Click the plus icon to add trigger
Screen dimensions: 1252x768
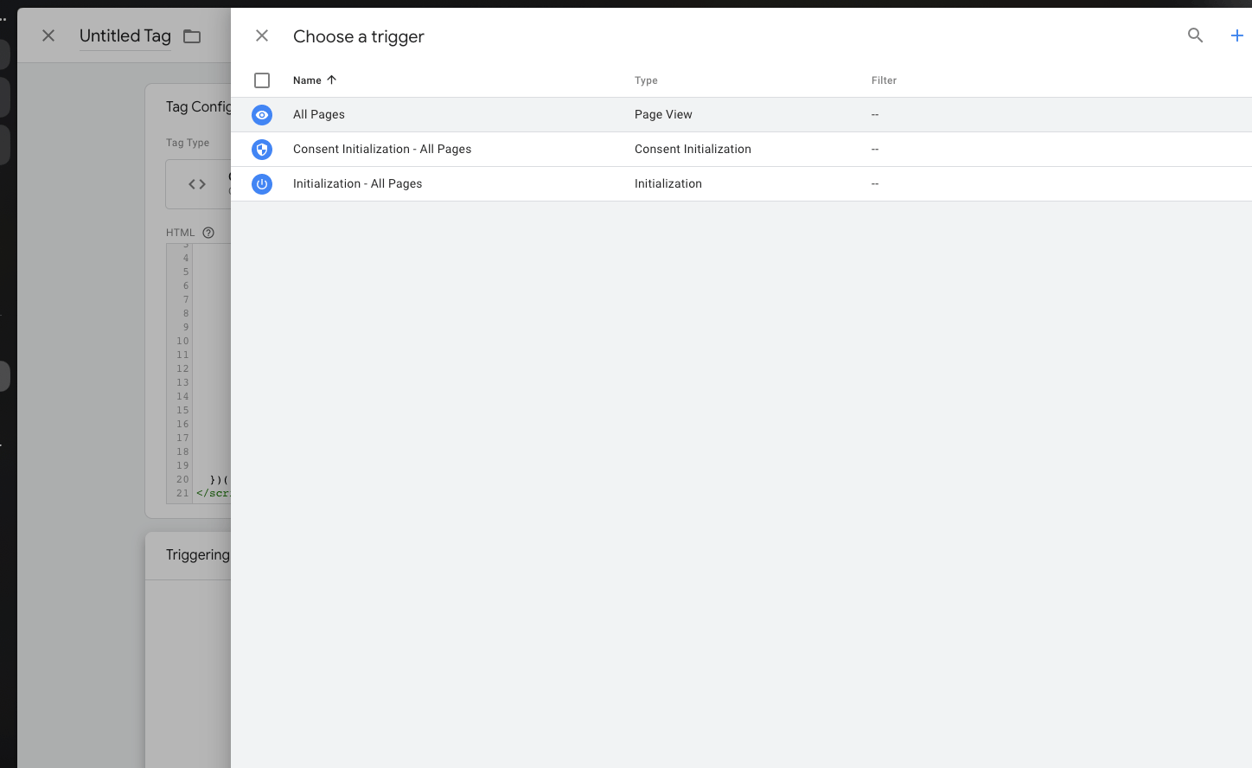(x=1237, y=35)
